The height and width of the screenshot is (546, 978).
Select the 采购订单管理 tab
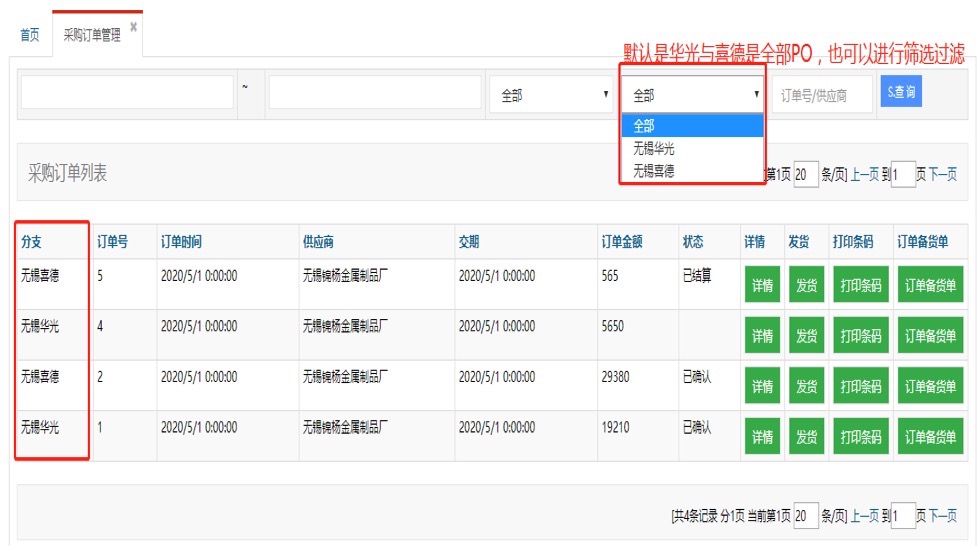tap(92, 35)
